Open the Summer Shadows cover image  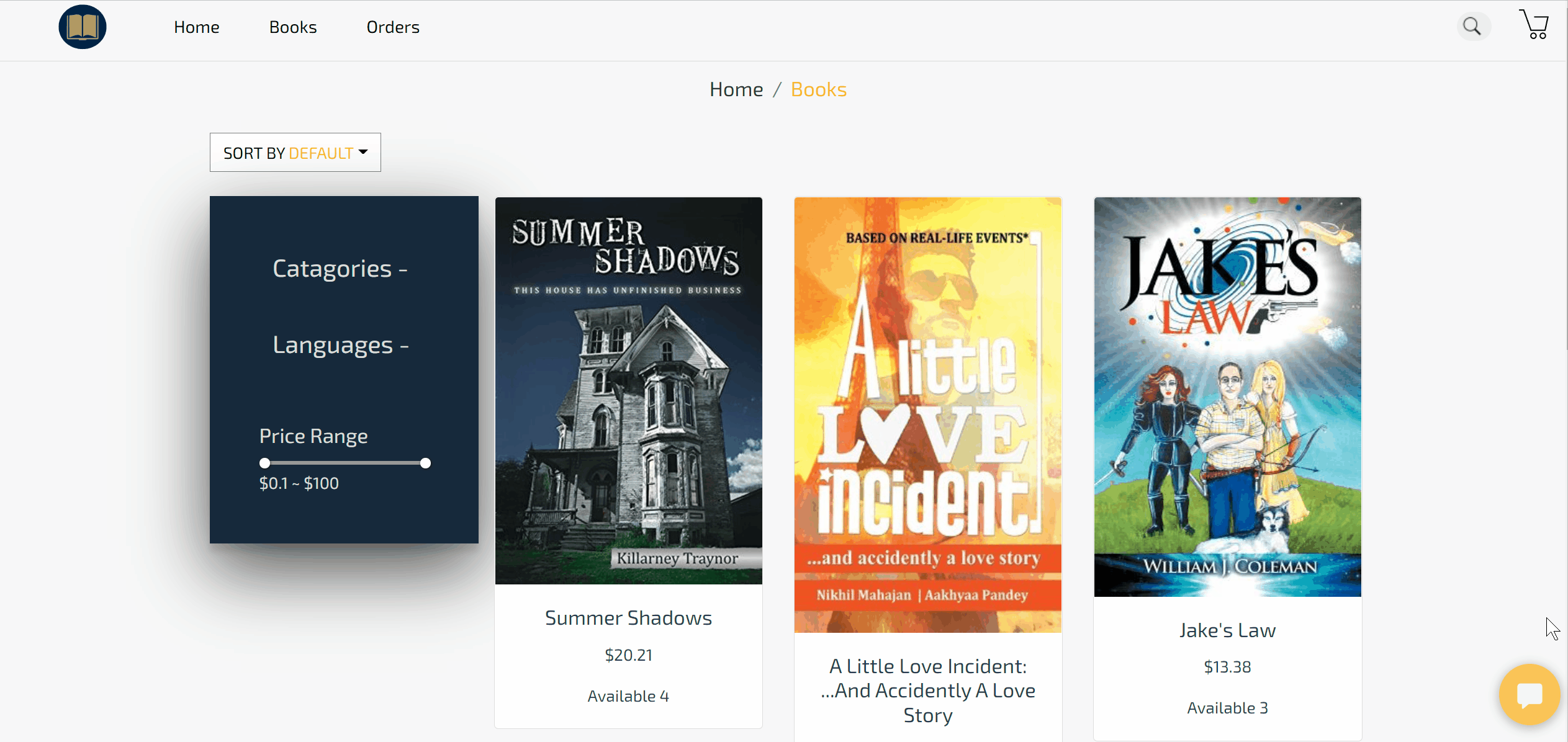(628, 391)
